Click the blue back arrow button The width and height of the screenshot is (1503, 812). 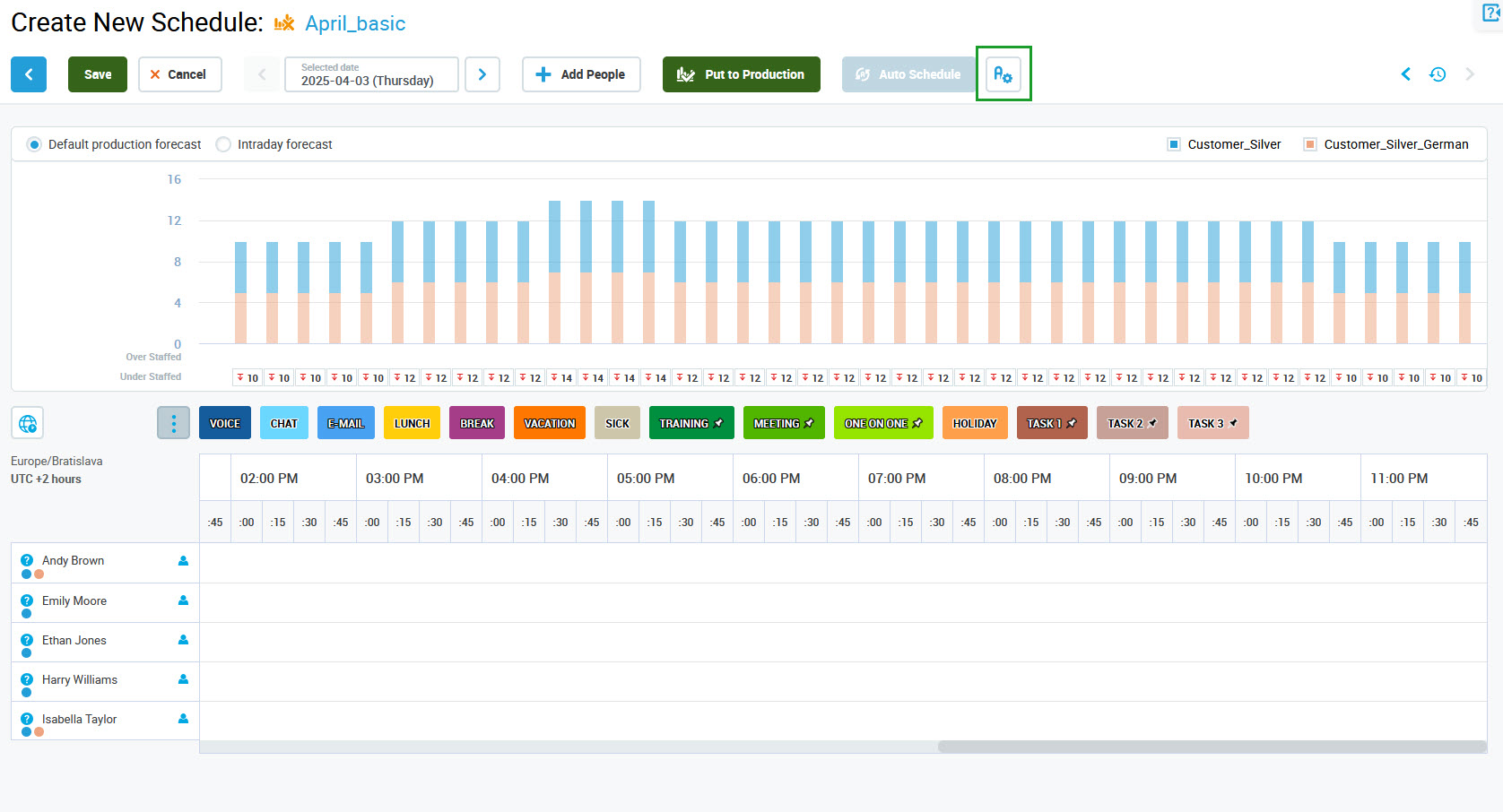click(29, 74)
